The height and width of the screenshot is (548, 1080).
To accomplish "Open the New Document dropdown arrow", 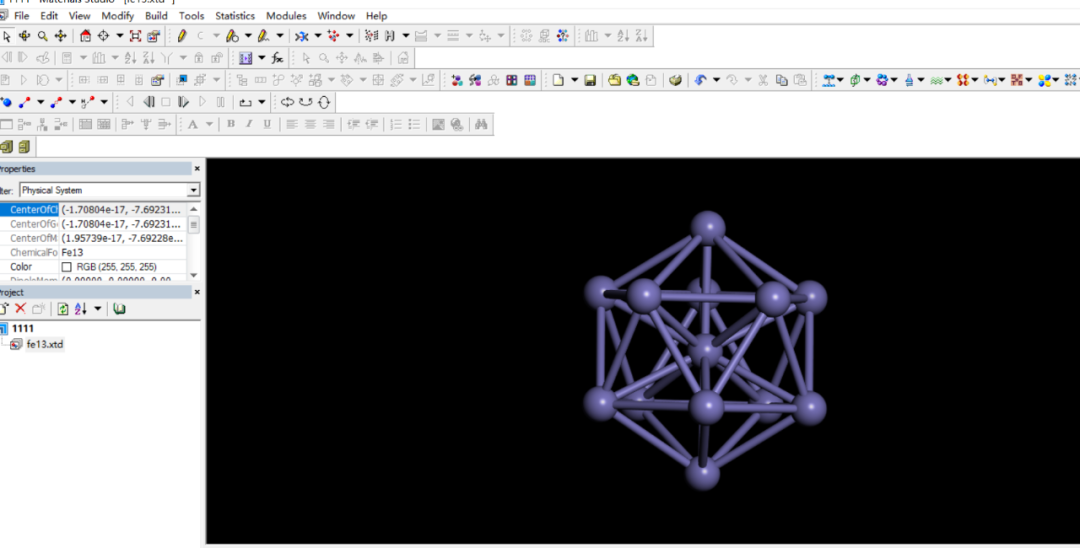I will (574, 81).
